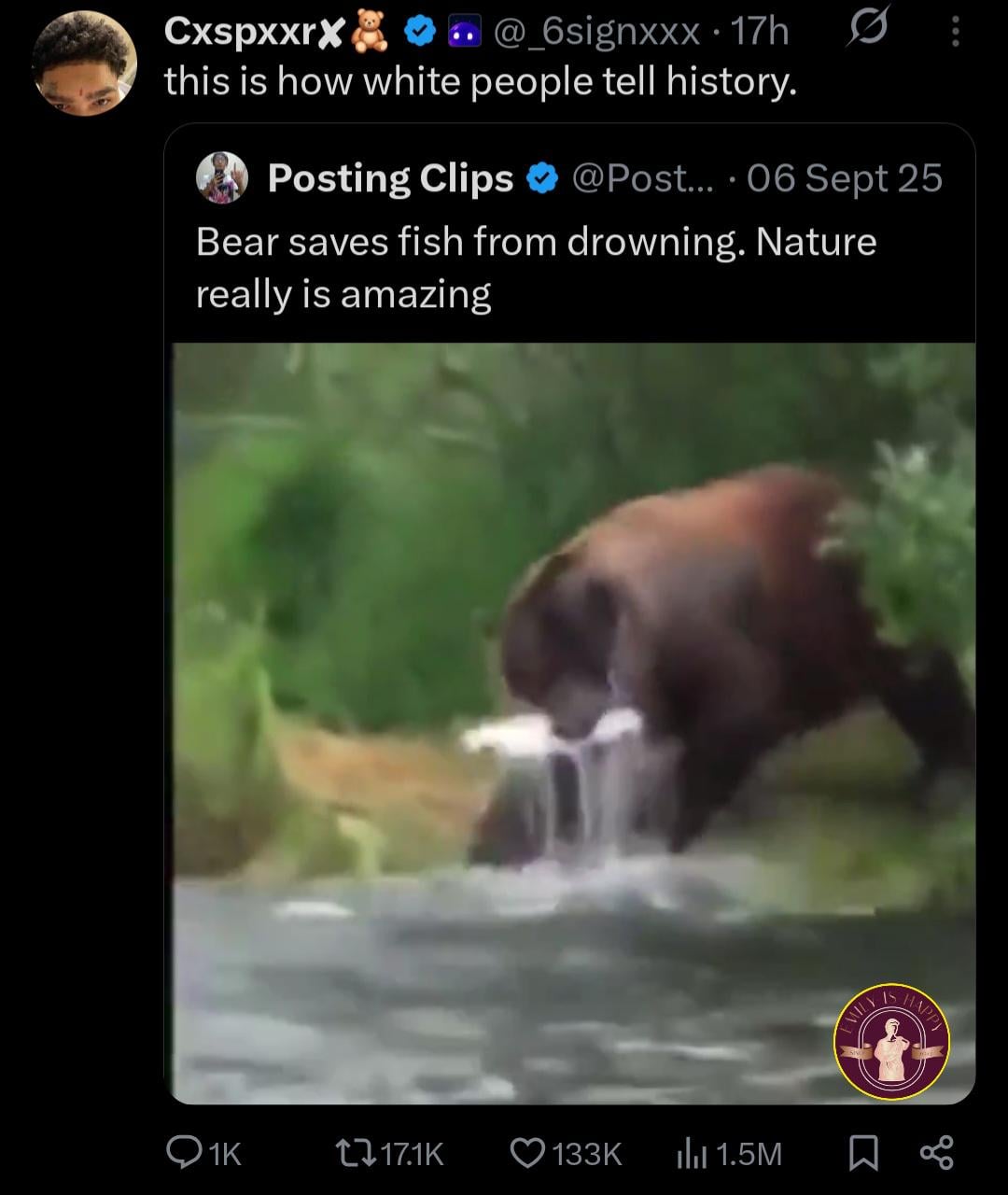Click CxspxxrX's blue verified badge
1008x1195 pixels.
coord(422,33)
